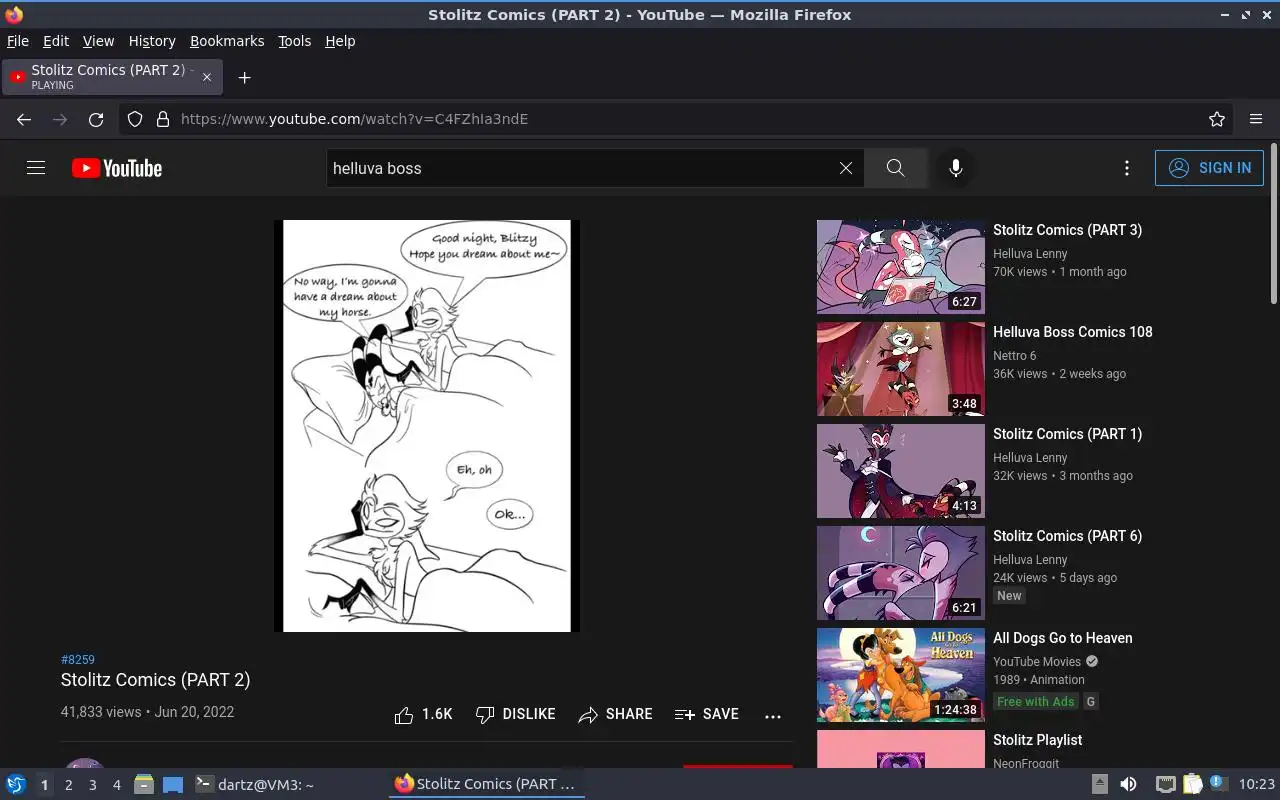Switch to workspace 4
1280x800 pixels.
(x=116, y=785)
